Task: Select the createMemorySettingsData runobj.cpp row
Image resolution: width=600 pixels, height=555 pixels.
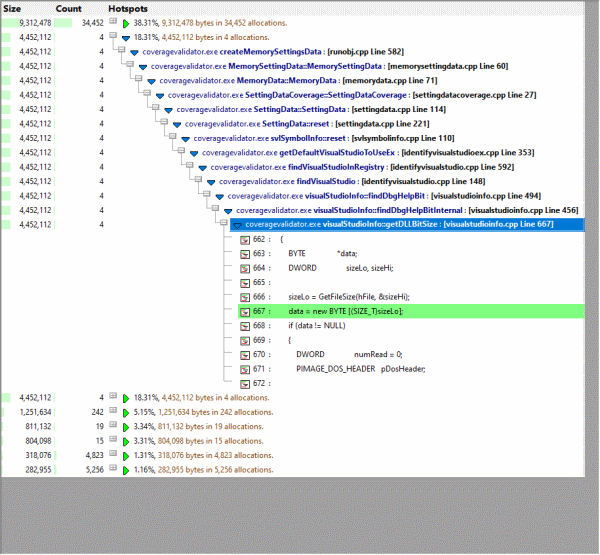Action: point(273,52)
